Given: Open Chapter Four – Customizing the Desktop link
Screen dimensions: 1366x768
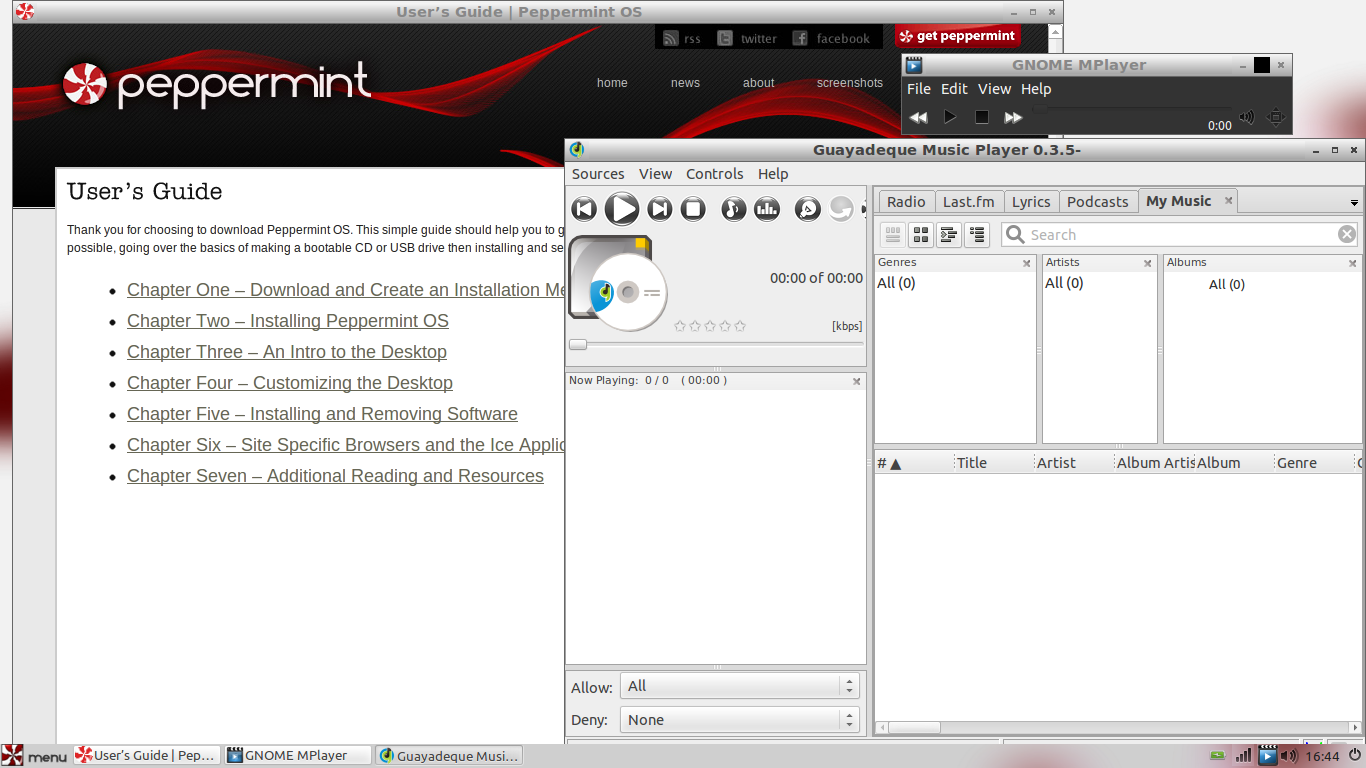Looking at the screenshot, I should click(x=290, y=383).
